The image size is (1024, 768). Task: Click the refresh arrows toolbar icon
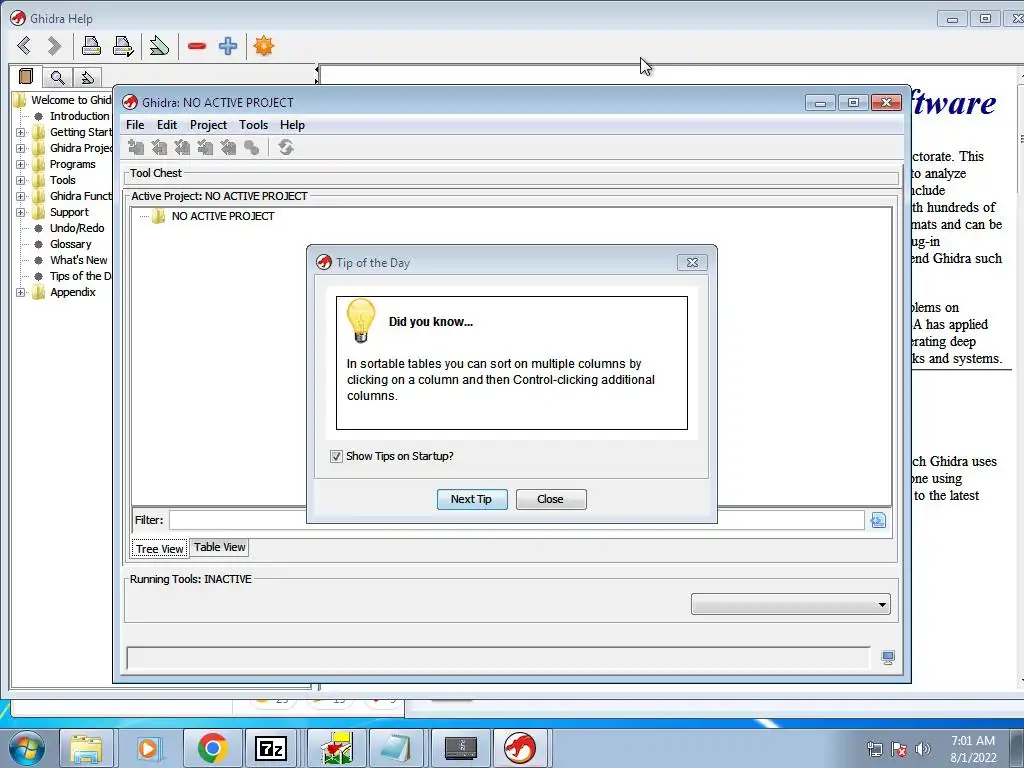pos(286,148)
